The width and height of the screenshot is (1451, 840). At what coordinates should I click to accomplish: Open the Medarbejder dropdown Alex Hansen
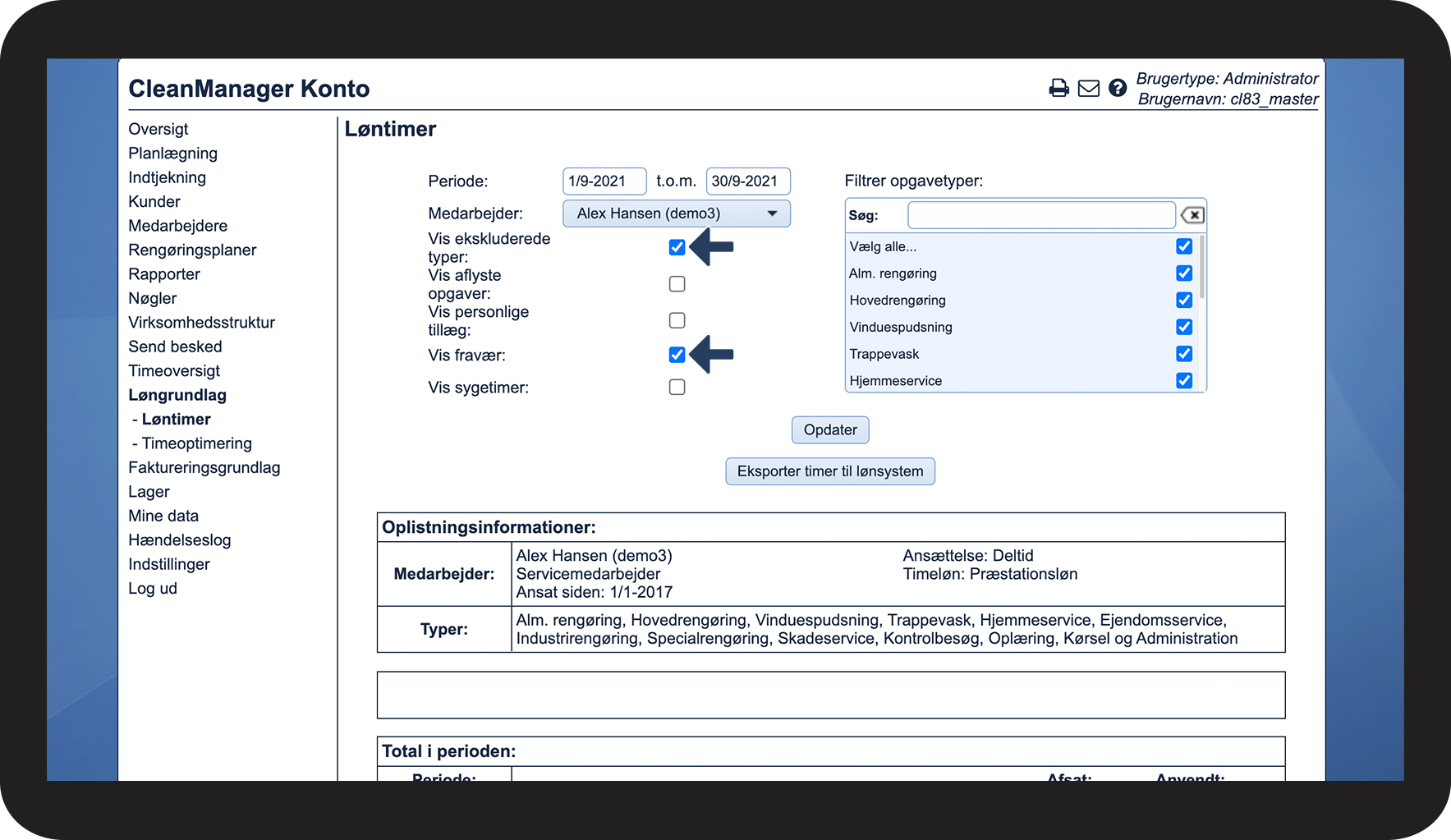pos(677,213)
